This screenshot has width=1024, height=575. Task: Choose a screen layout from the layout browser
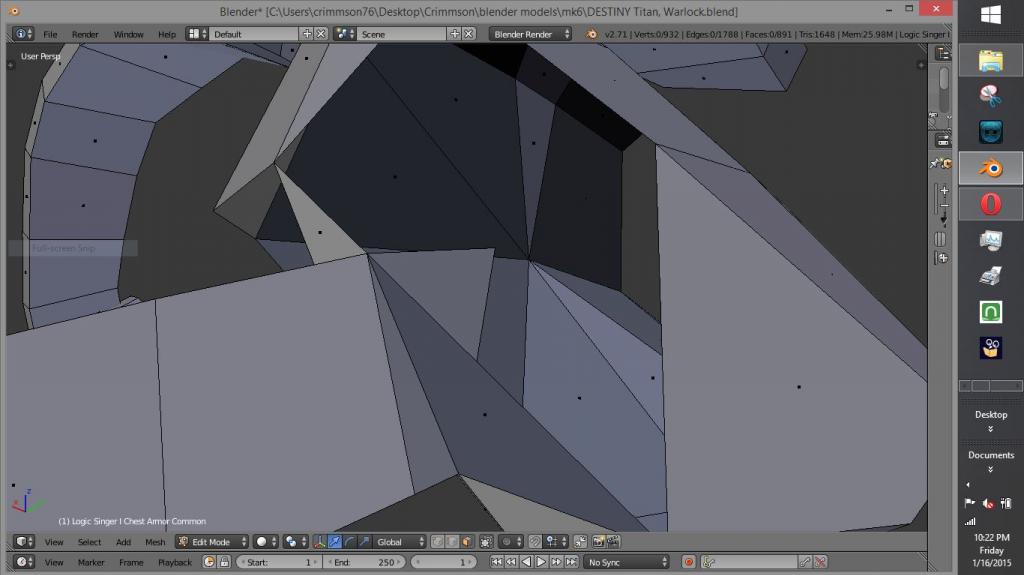click(197, 34)
